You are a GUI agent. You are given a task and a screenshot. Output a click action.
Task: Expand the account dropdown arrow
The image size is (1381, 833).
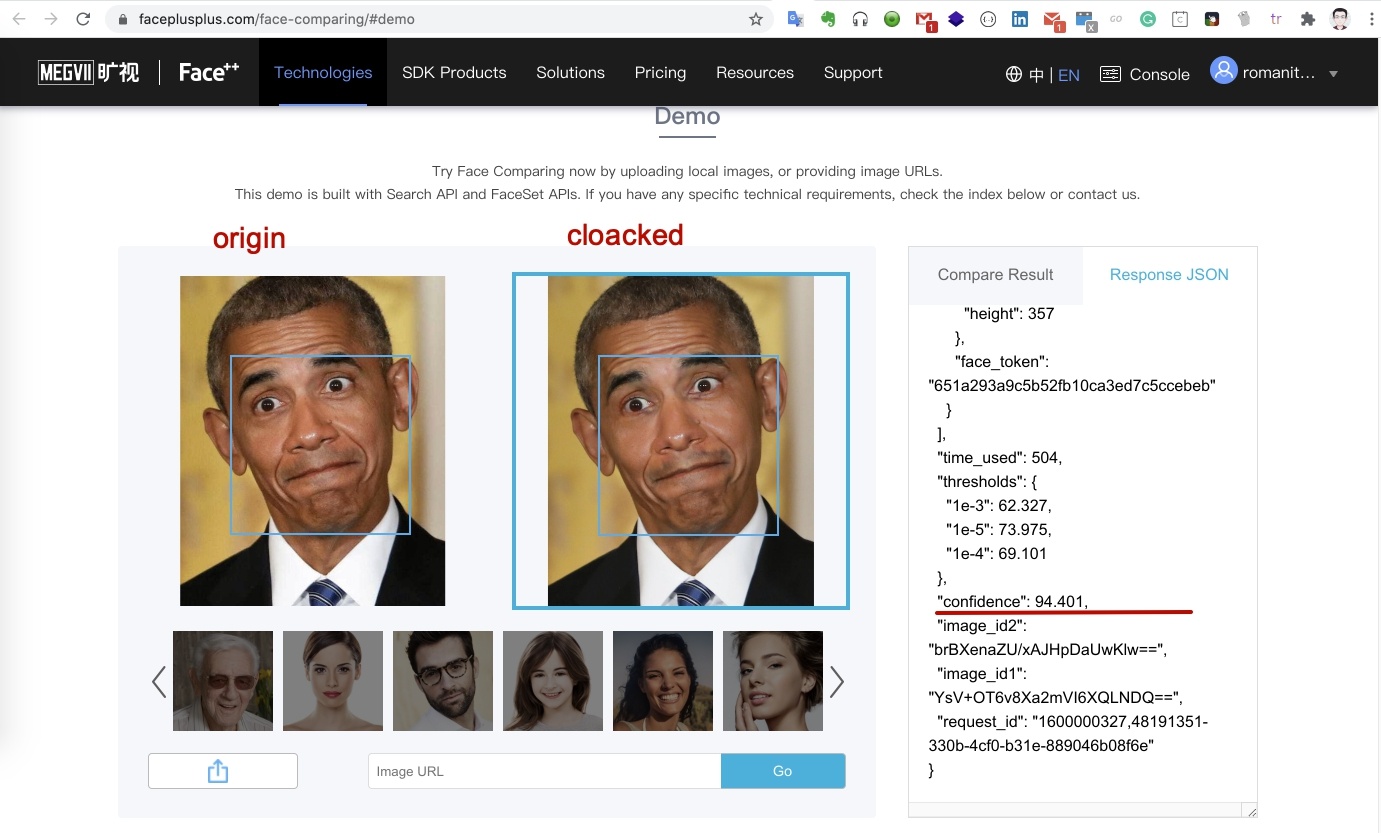point(1334,74)
